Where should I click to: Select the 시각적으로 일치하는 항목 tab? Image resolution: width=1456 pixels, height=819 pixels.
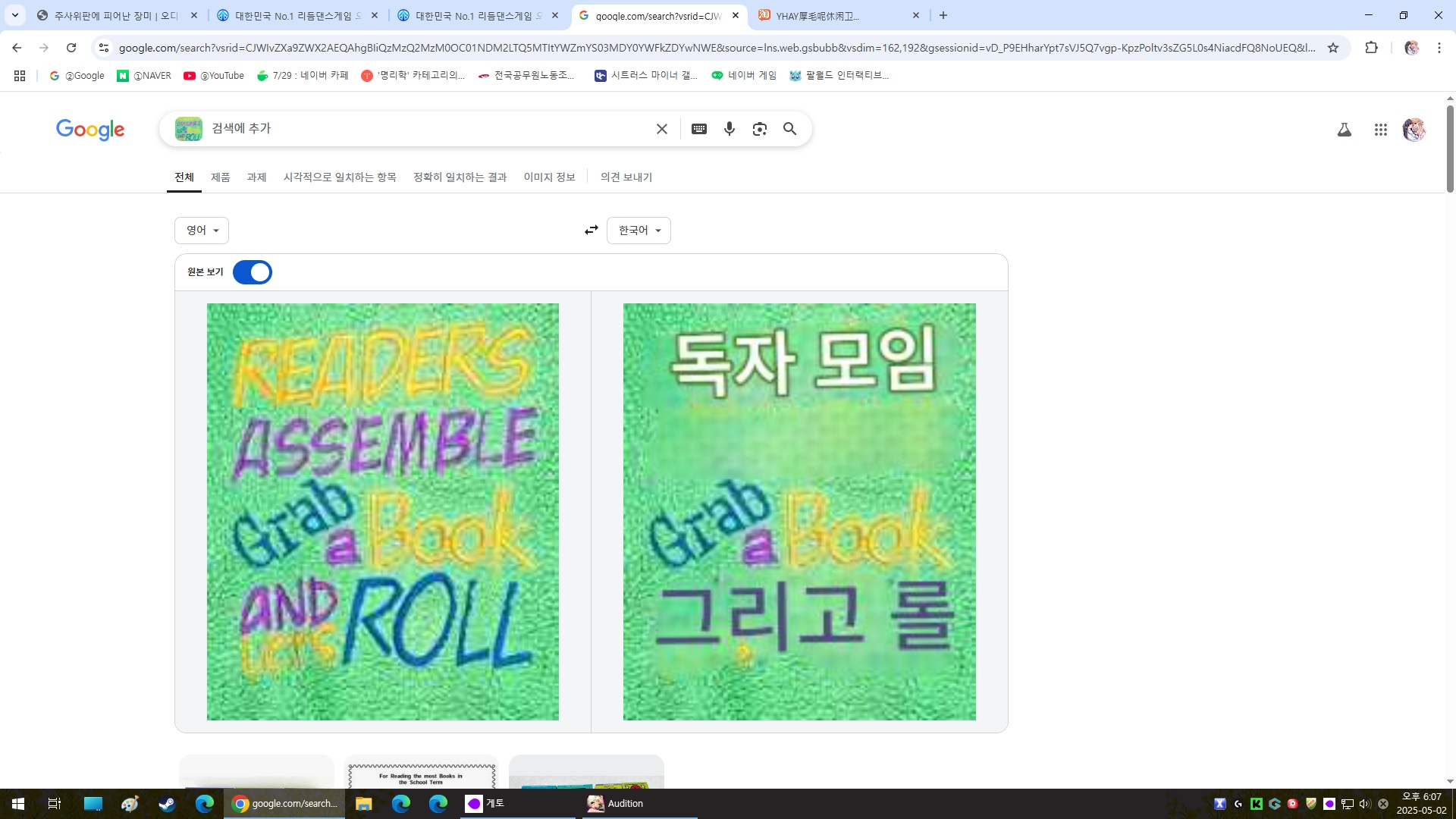[x=340, y=177]
